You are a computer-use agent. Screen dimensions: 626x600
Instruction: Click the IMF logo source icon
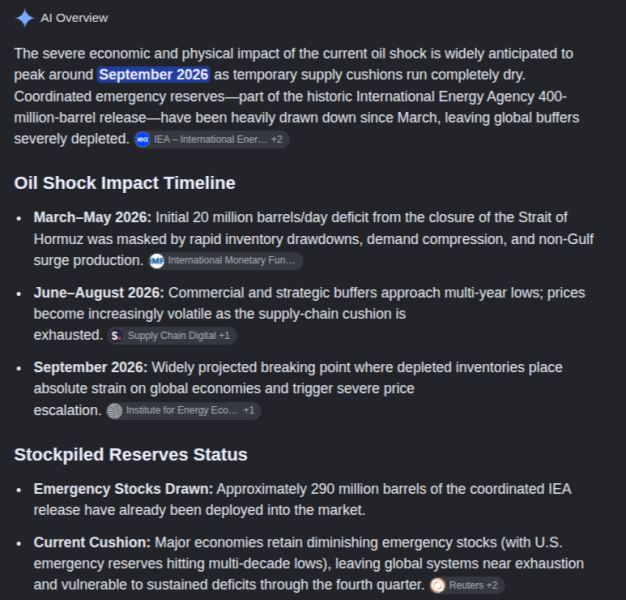pos(156,261)
